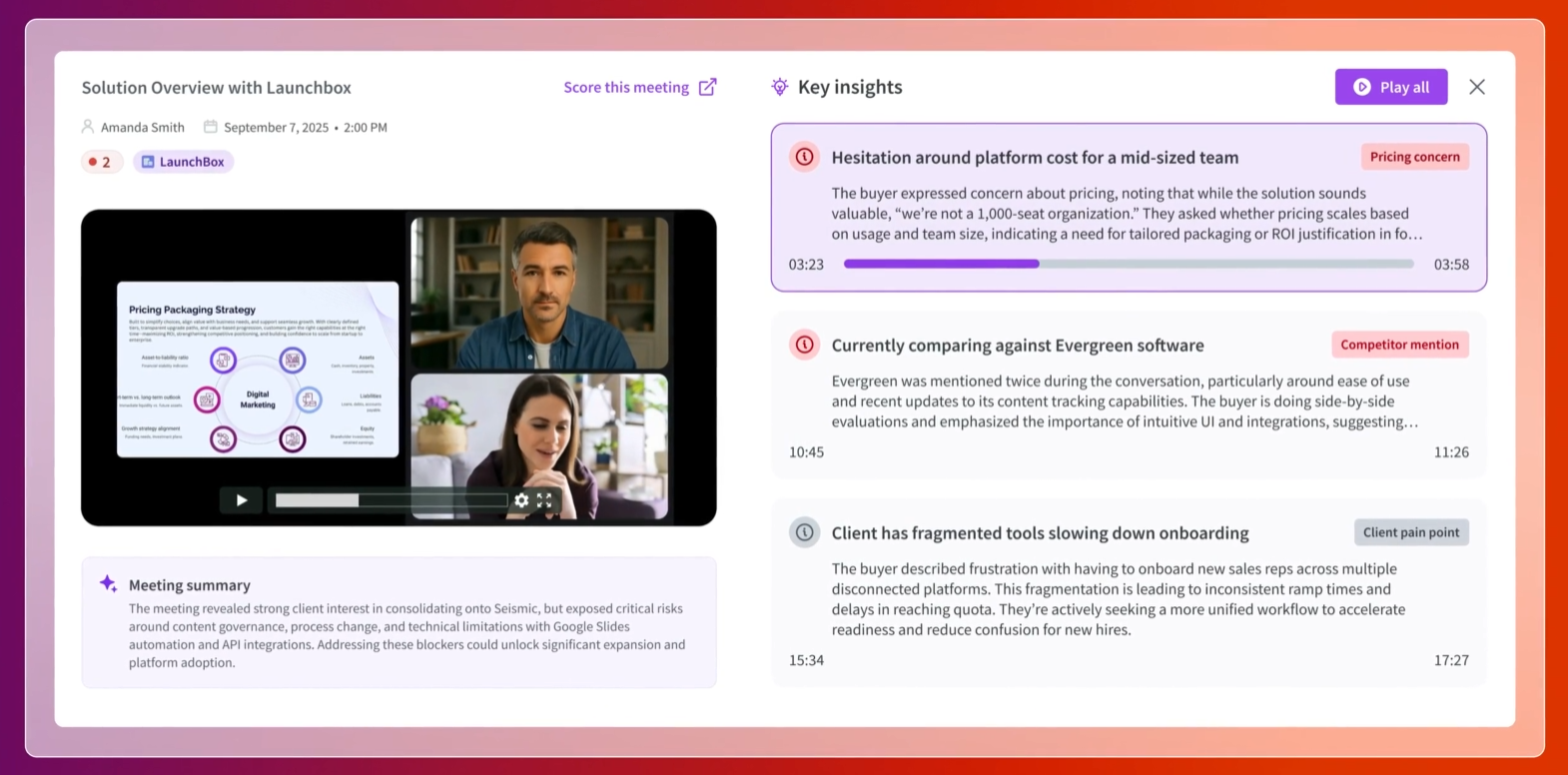This screenshot has width=1568, height=775.
Task: Play the meeting video
Action: tap(241, 500)
